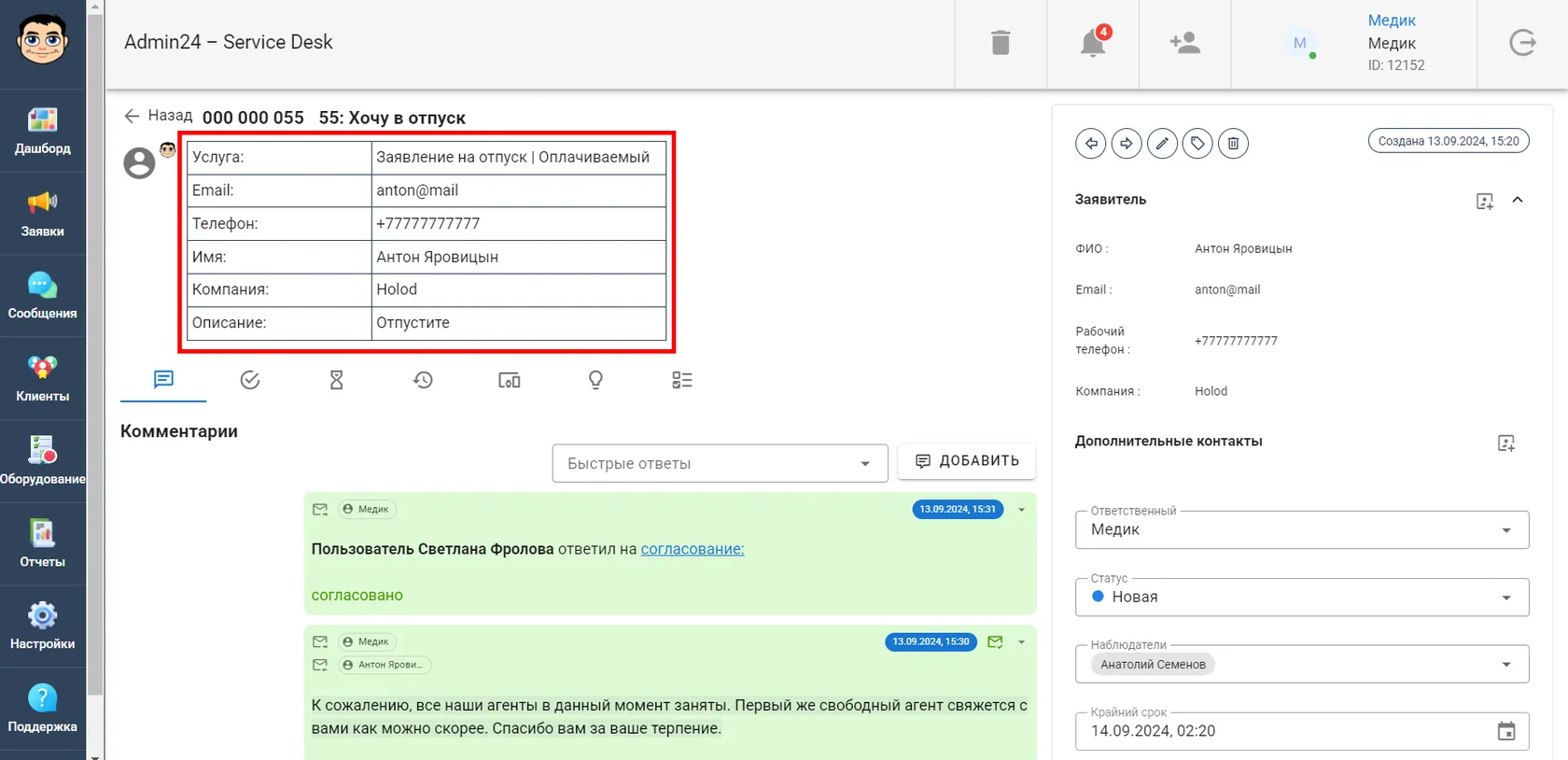Open the calendar picker for Крайний срок
This screenshot has height=760, width=1568.
[1505, 731]
